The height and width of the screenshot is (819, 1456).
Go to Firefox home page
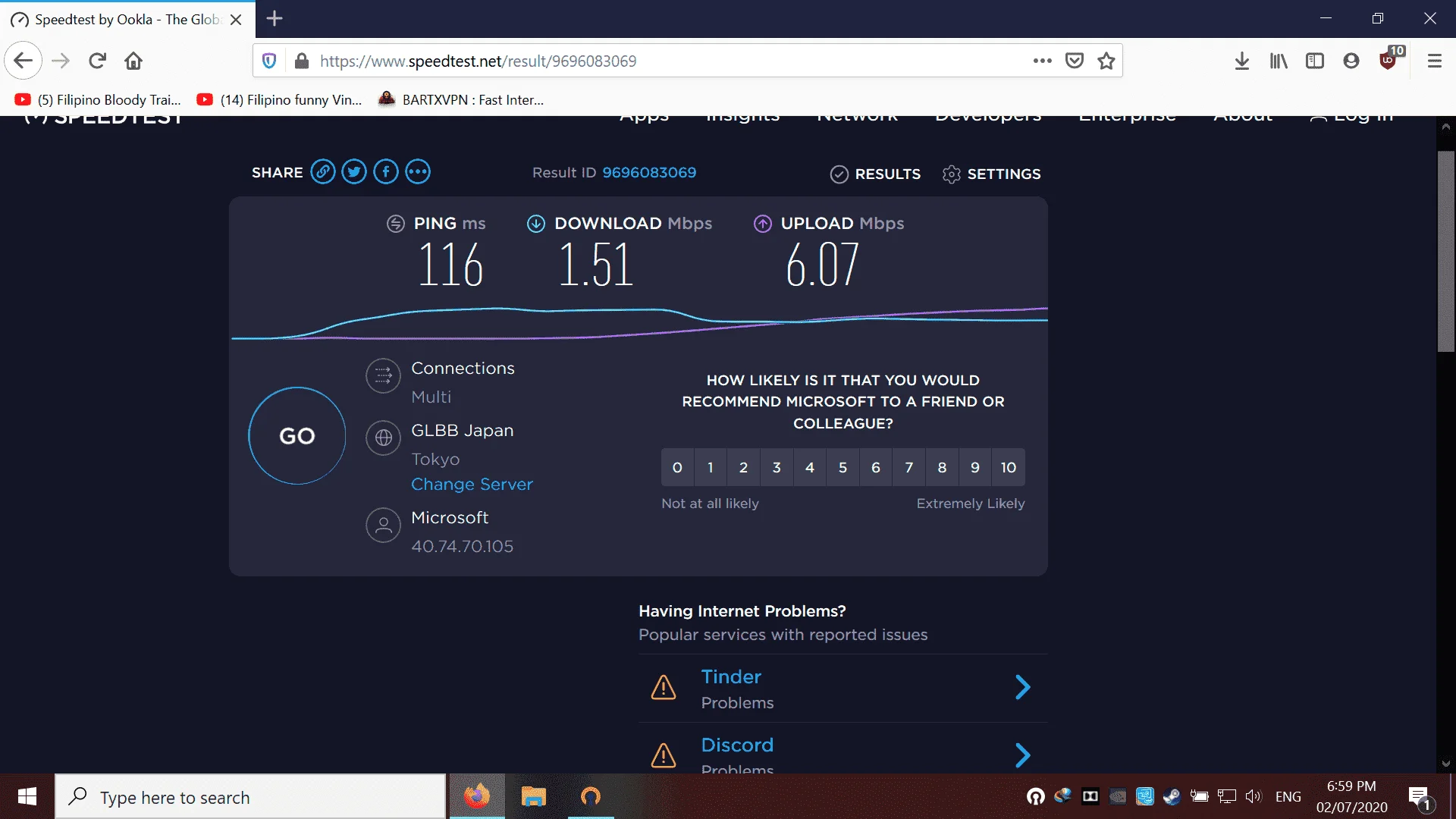(x=133, y=61)
